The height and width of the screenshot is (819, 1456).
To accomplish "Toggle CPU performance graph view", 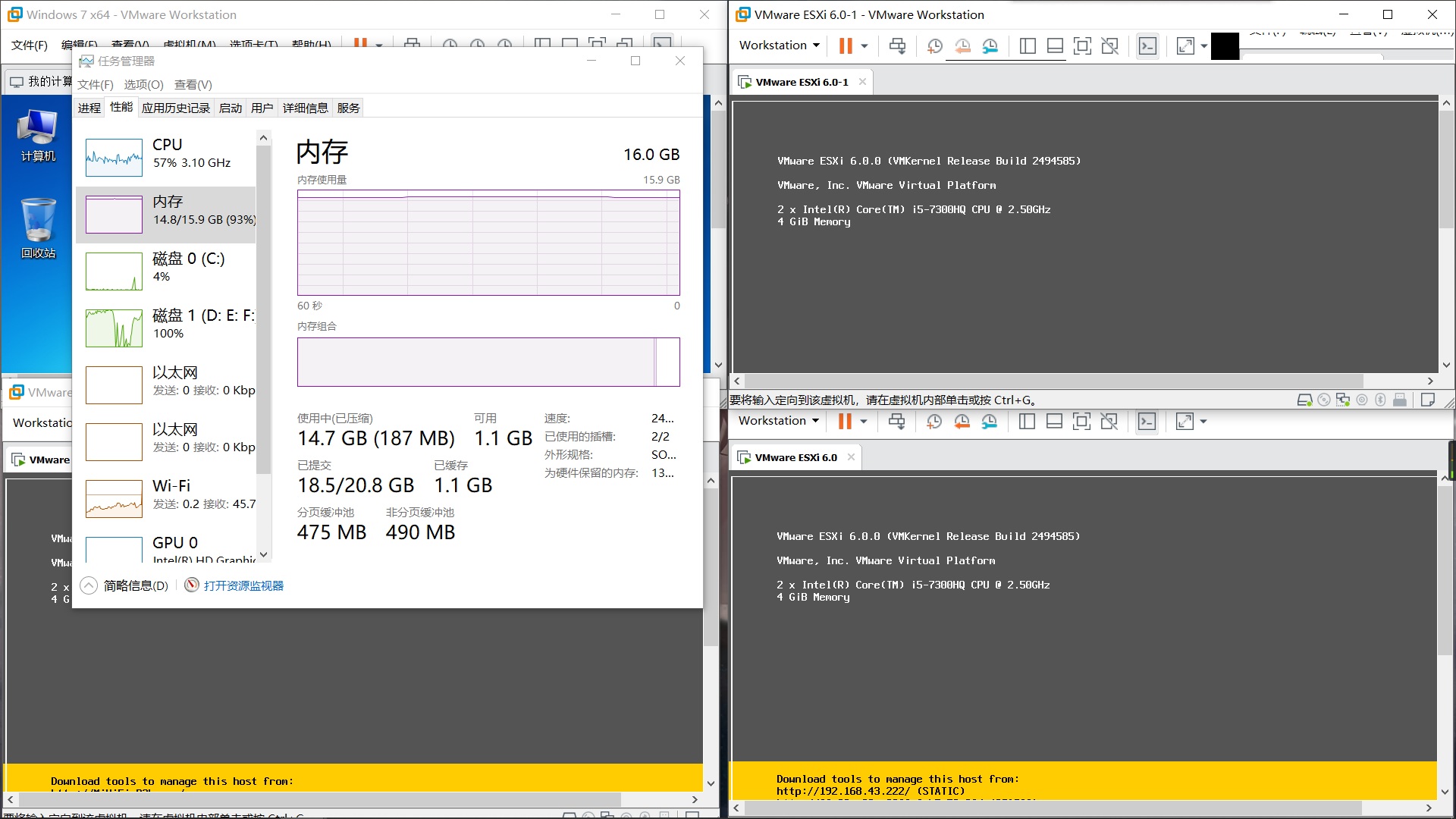I will point(113,156).
